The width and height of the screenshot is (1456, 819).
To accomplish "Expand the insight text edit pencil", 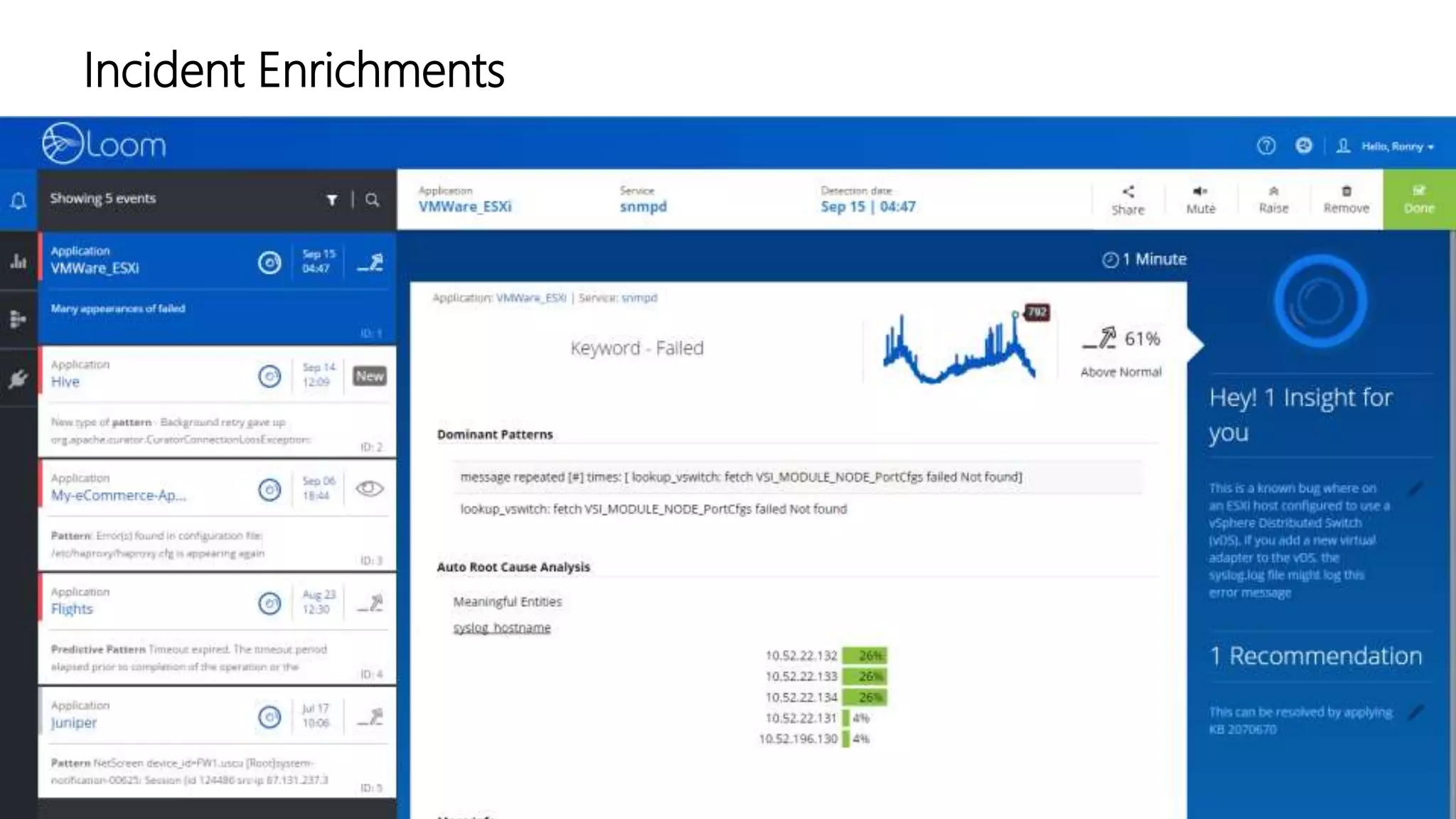I will pyautogui.click(x=1415, y=488).
